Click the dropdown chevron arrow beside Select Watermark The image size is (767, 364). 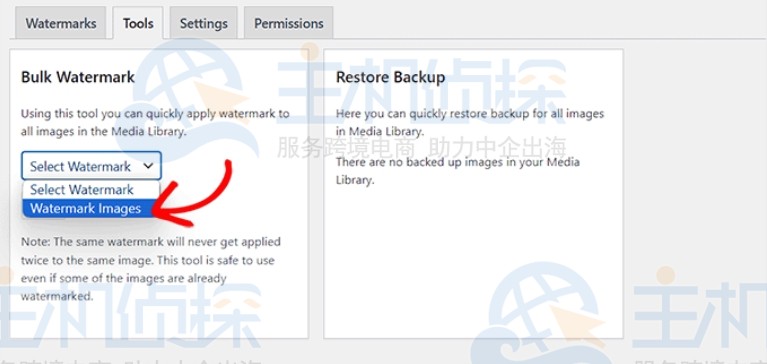coord(148,166)
